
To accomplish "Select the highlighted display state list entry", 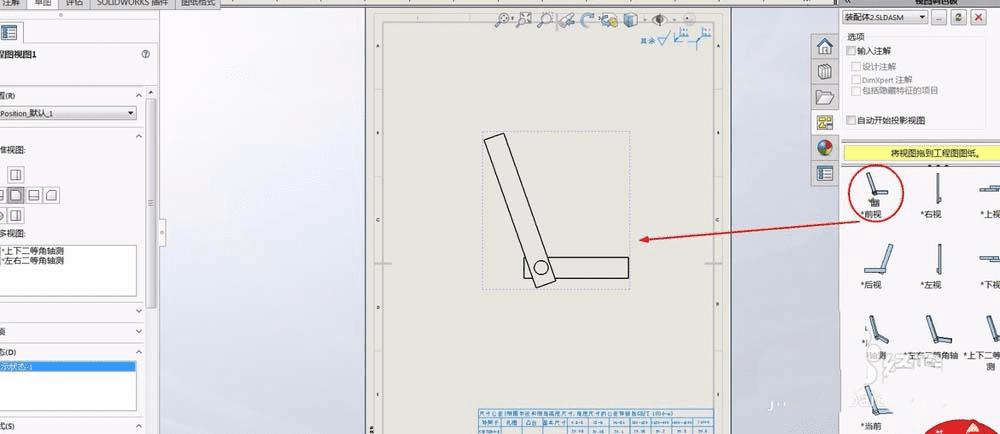I will click(68, 366).
